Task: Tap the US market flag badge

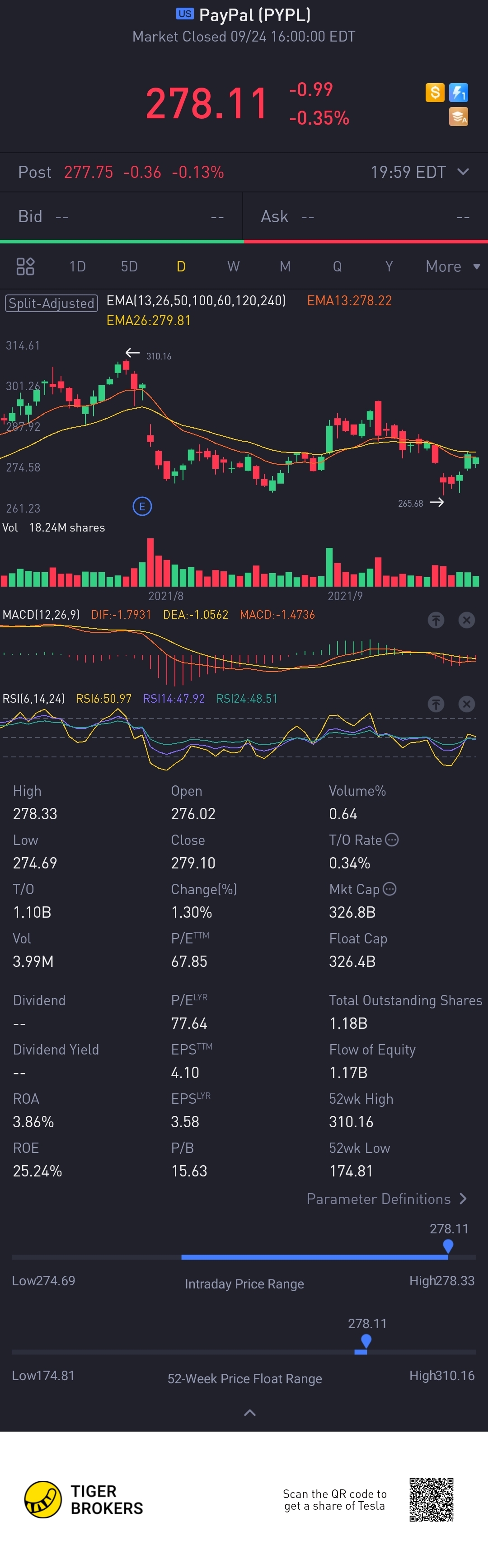Action: point(185,14)
